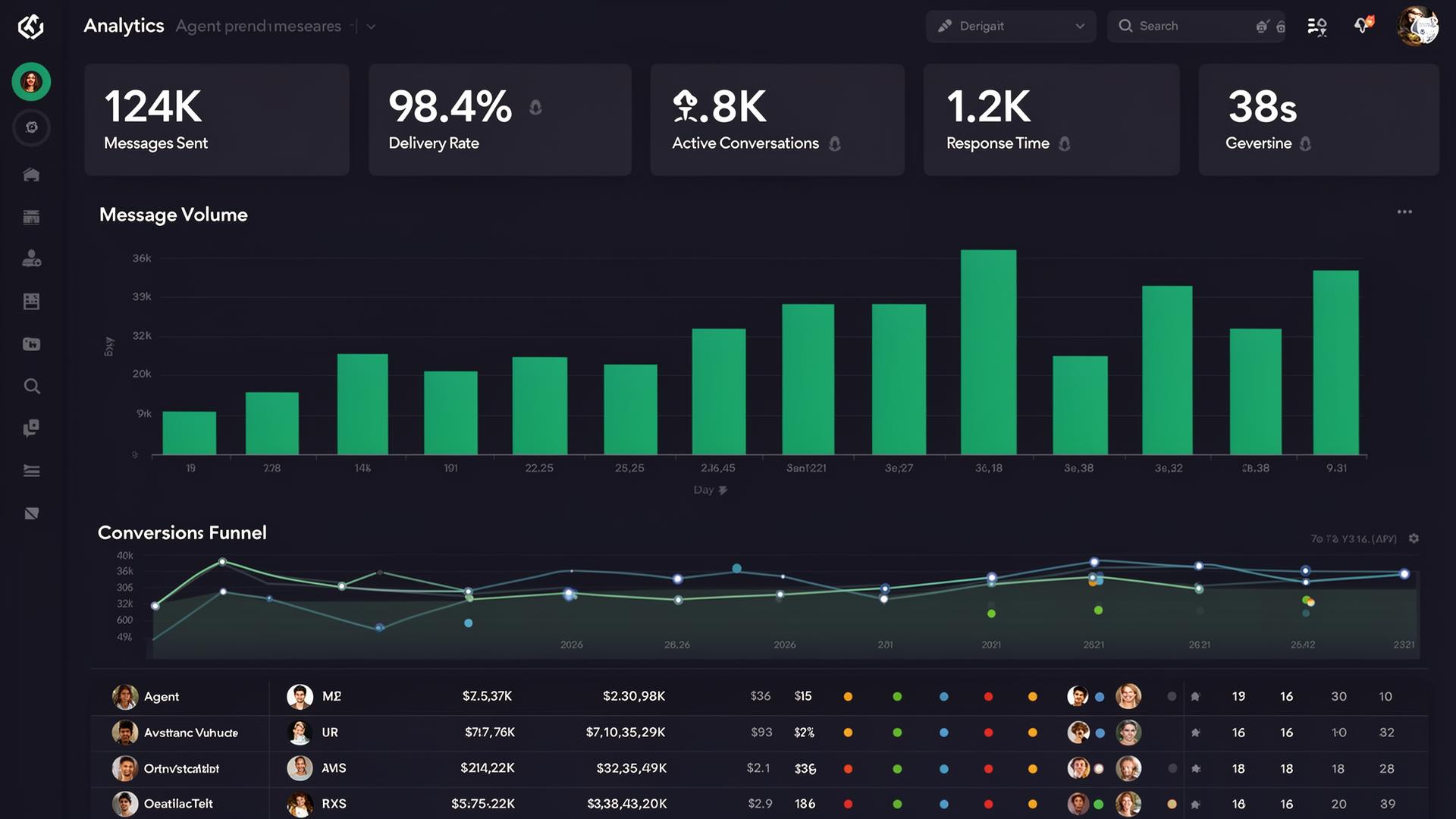Viewport: 1456px width, 819px height.
Task: Open the Agent row name
Action: 162,696
